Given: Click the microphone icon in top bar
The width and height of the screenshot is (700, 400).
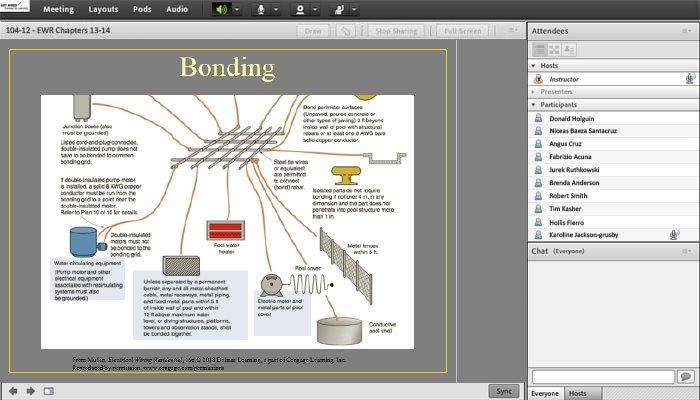Looking at the screenshot, I should click(x=263, y=9).
